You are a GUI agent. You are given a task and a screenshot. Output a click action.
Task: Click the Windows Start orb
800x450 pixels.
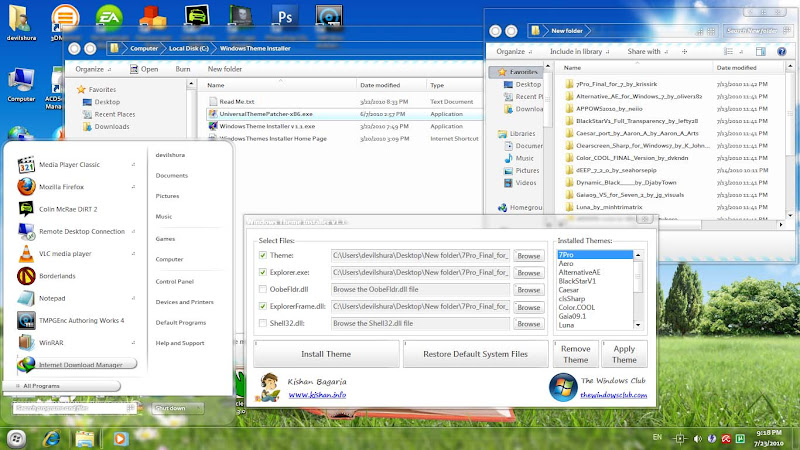coord(17,437)
